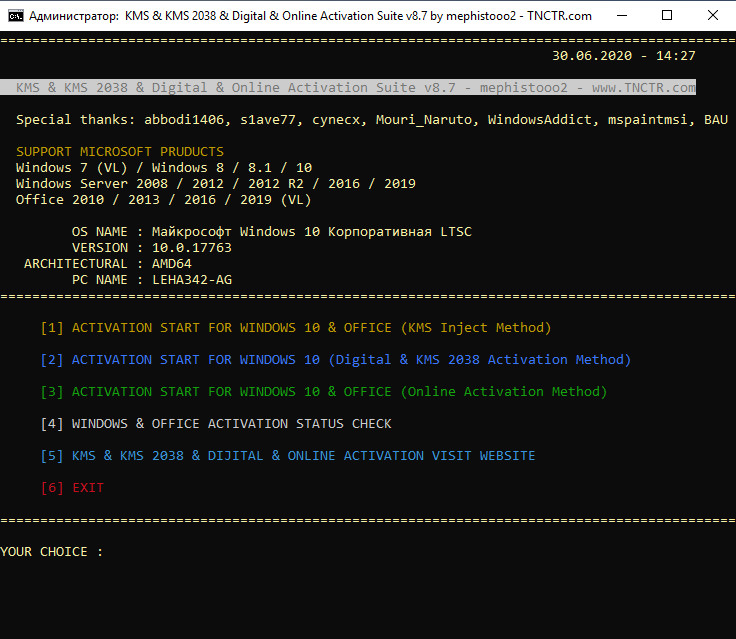
Task: Click the 'Windows 7 (VL) / Windows 8' line
Action: click(164, 168)
